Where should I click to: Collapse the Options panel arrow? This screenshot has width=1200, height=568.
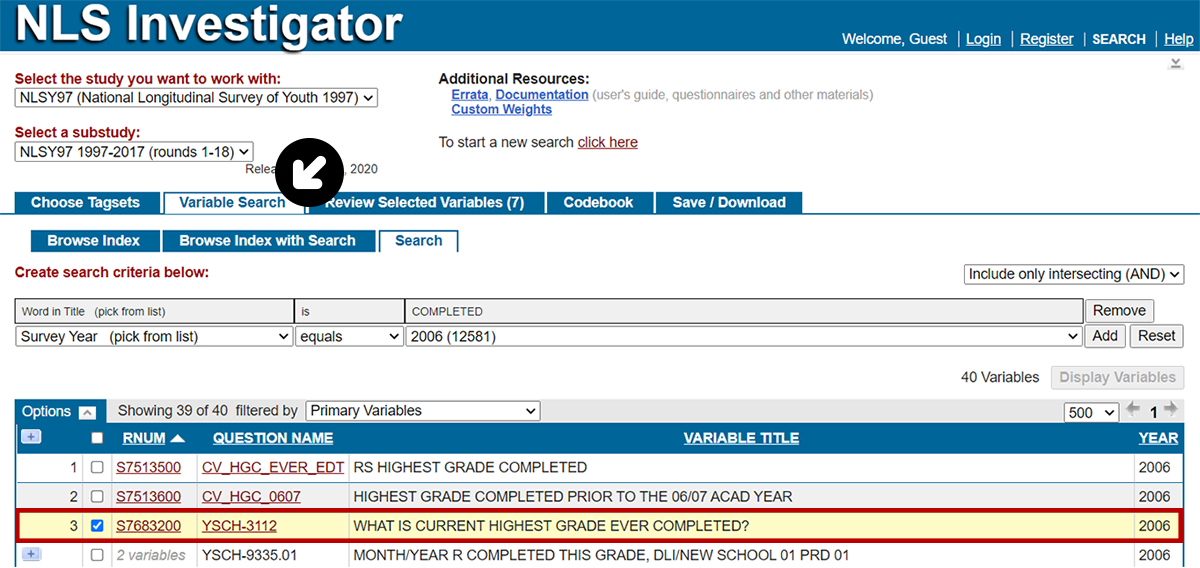pyautogui.click(x=87, y=412)
